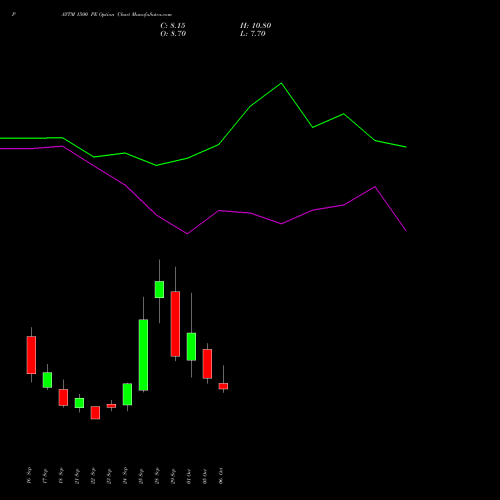Image resolution: width=500 pixels, height=500 pixels.
Task: Click the close value "C: 8.15"
Action: [173, 26]
